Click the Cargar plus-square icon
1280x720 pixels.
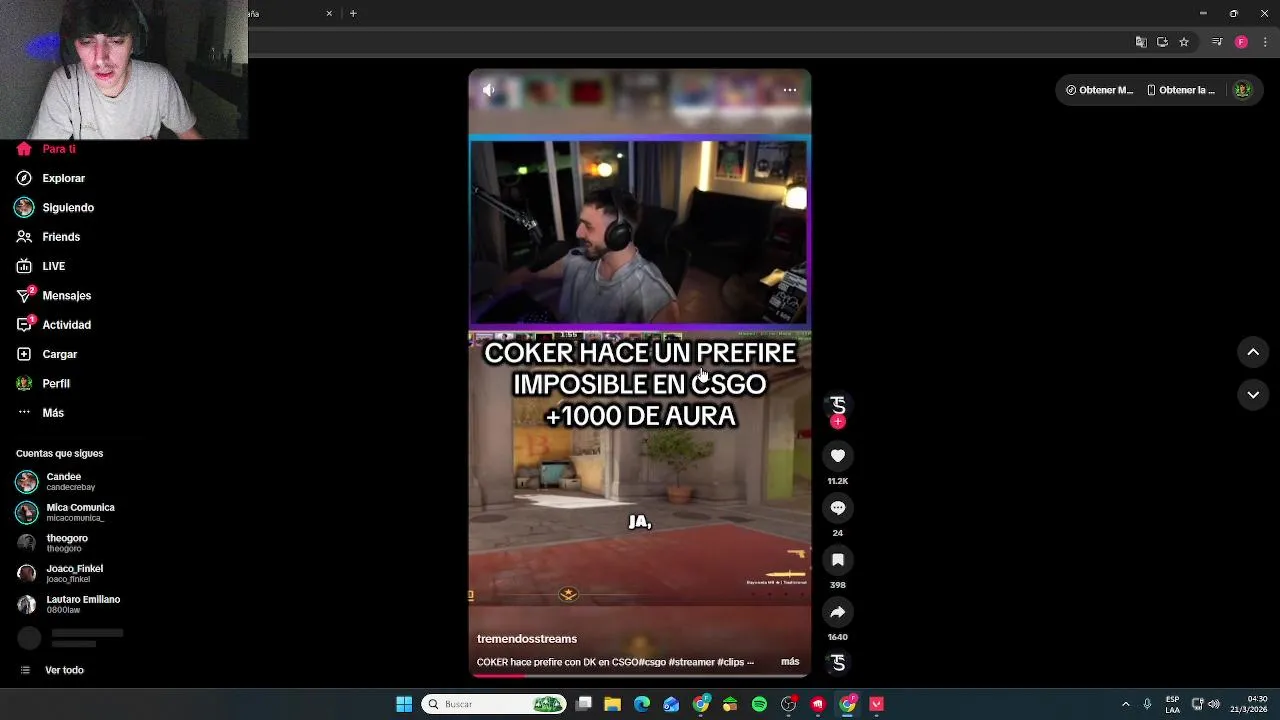tap(24, 354)
